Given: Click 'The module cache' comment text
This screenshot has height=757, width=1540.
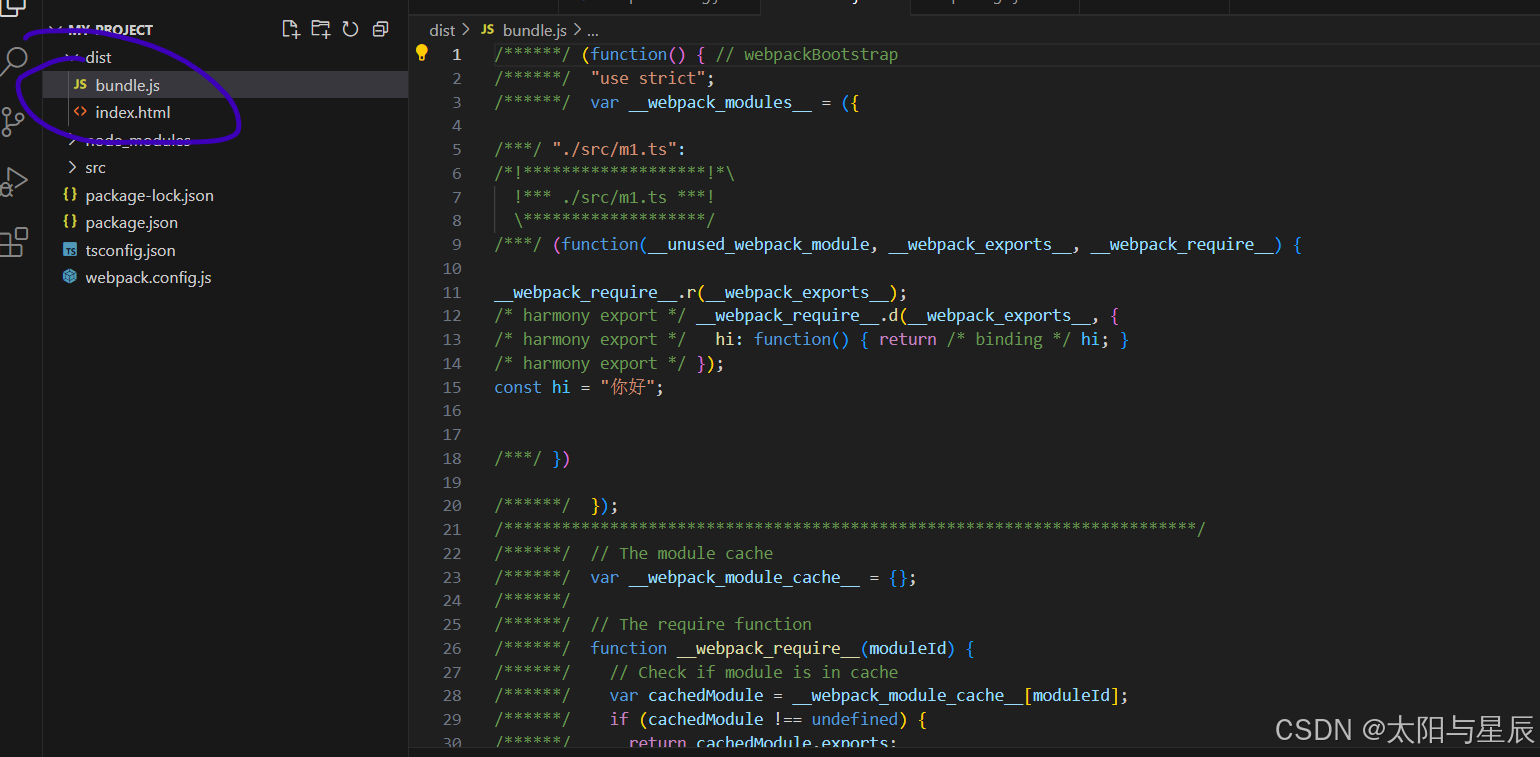Looking at the screenshot, I should (x=682, y=554).
